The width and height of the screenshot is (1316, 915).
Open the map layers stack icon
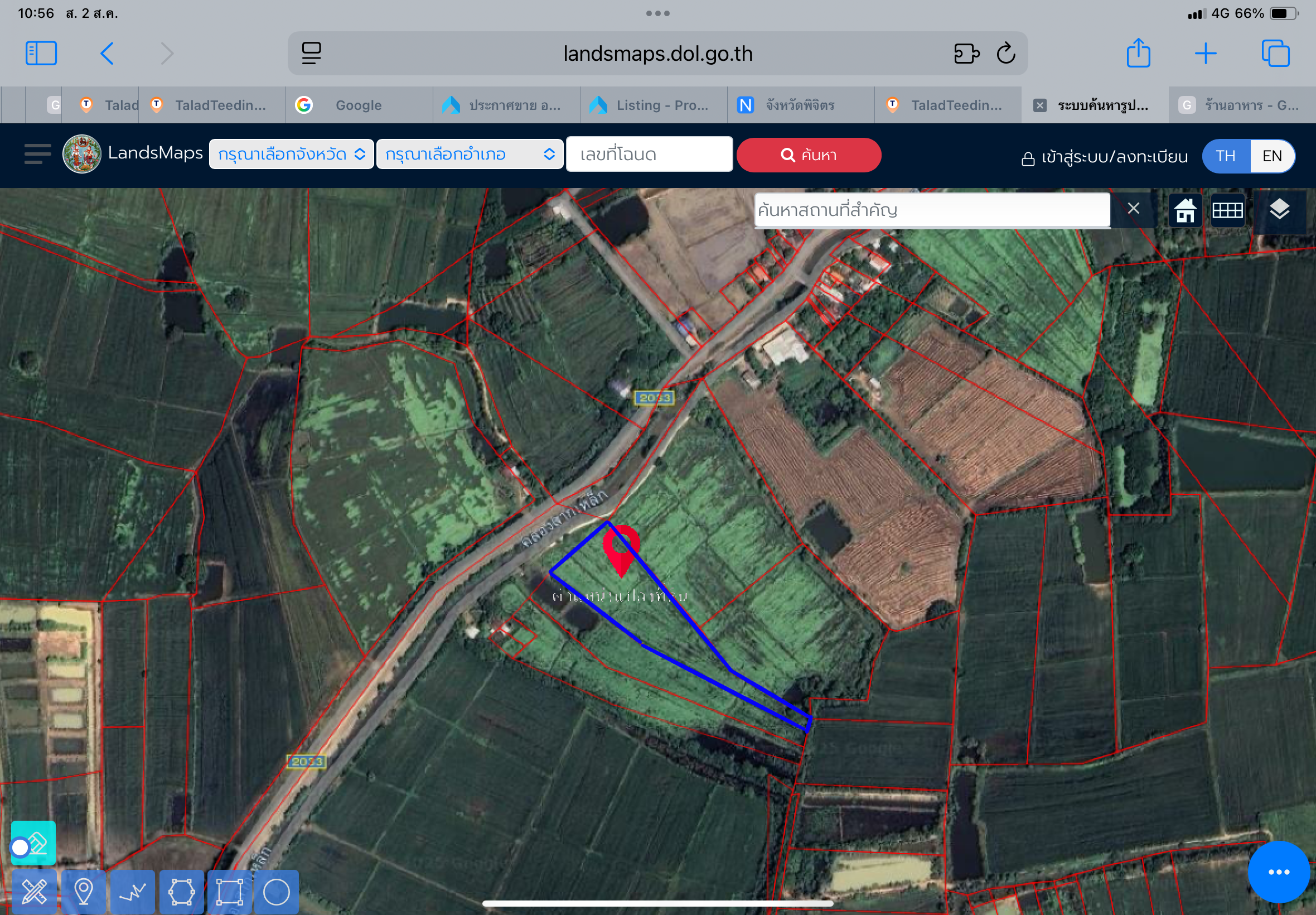(1279, 210)
